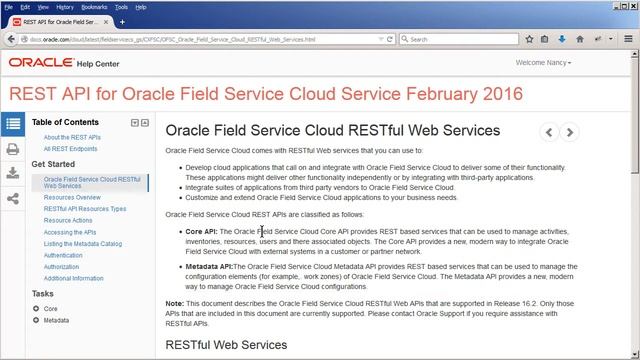This screenshot has height=360, width=640.
Task: Open the File menu
Action: point(9,7)
